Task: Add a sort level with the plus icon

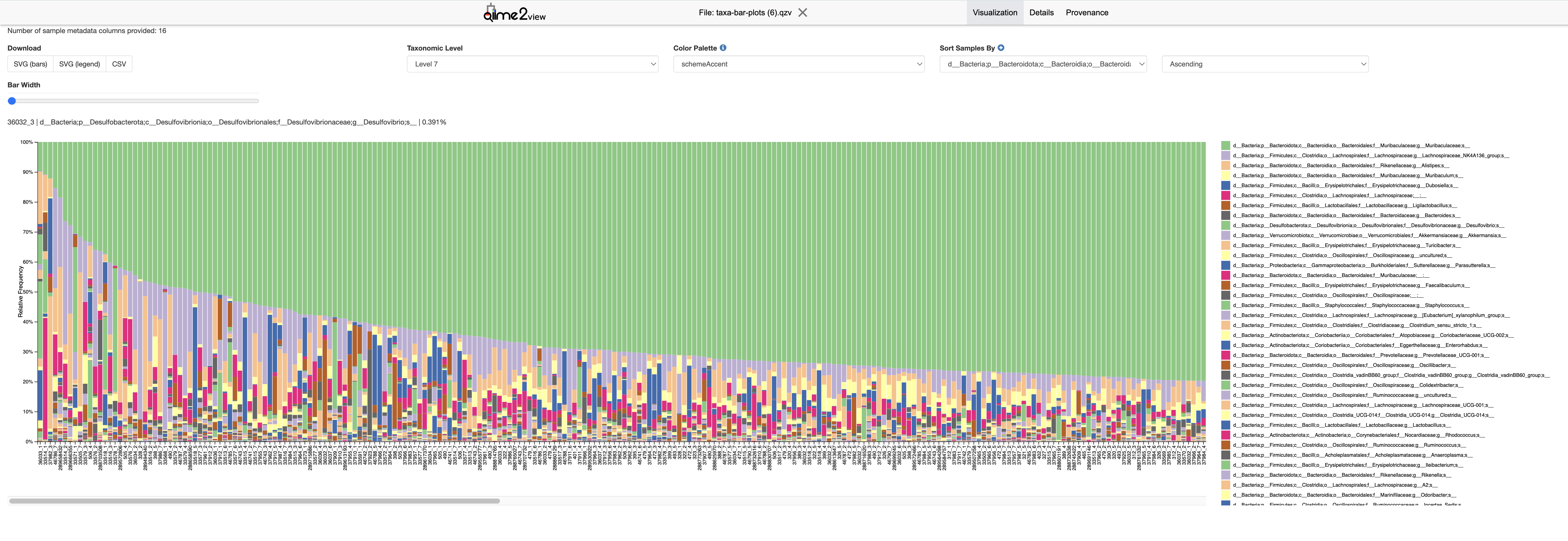Action: coord(1001,47)
